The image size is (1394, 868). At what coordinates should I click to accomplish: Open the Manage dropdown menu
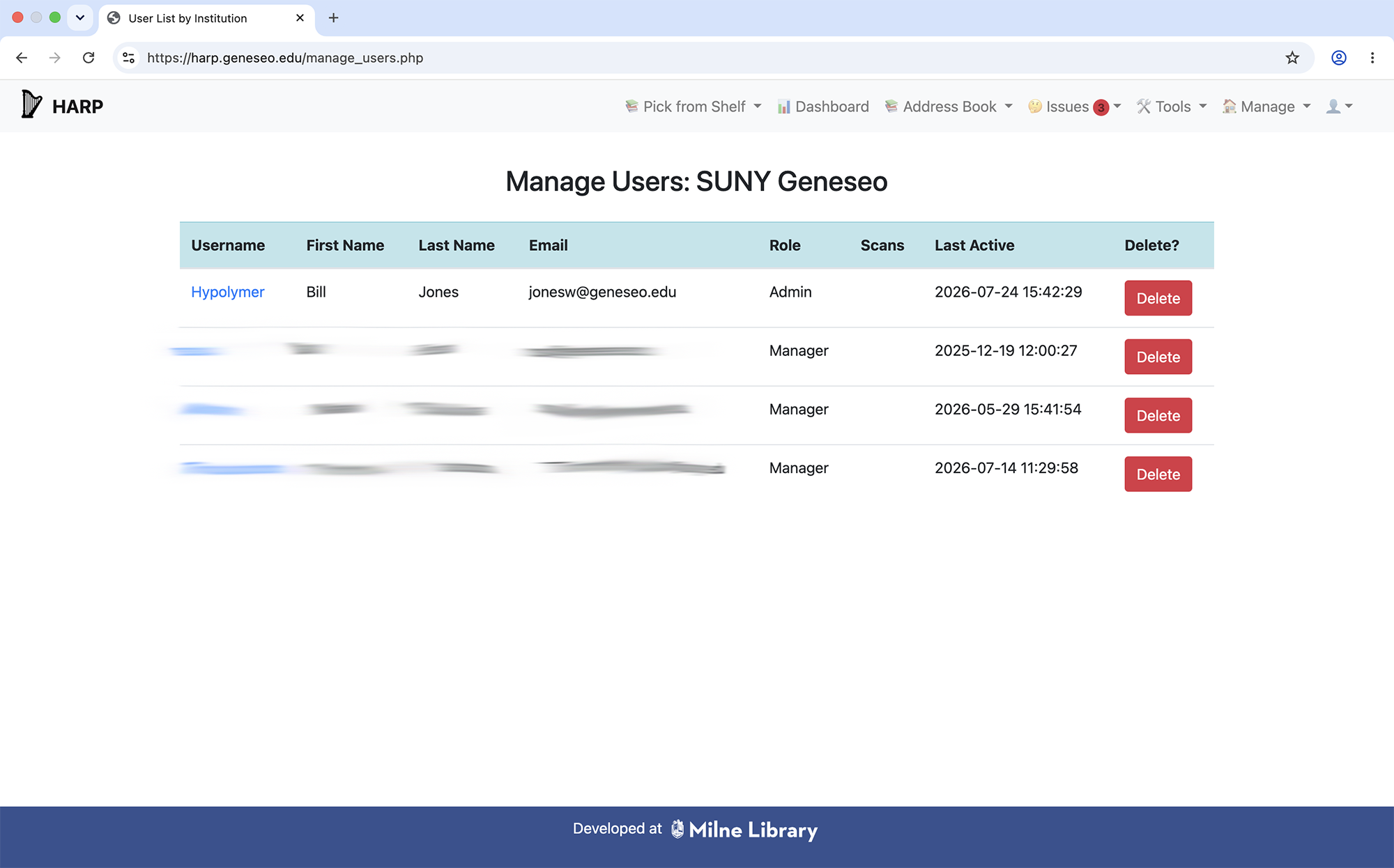[1266, 107]
